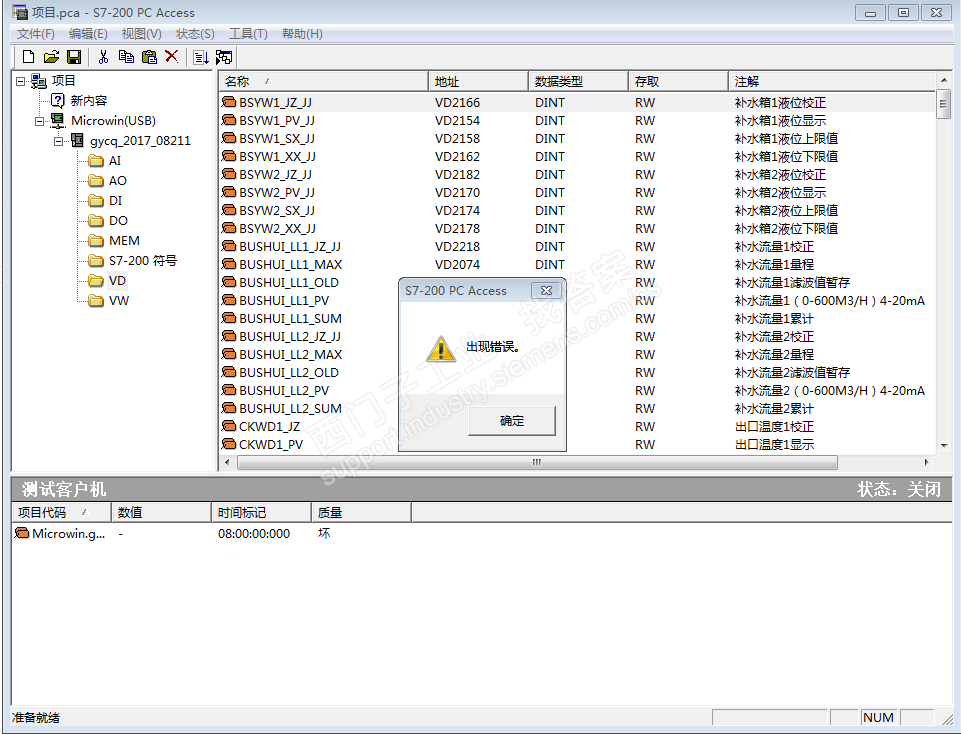Click the 注解 column header
This screenshot has width=961, height=734.
click(832, 81)
